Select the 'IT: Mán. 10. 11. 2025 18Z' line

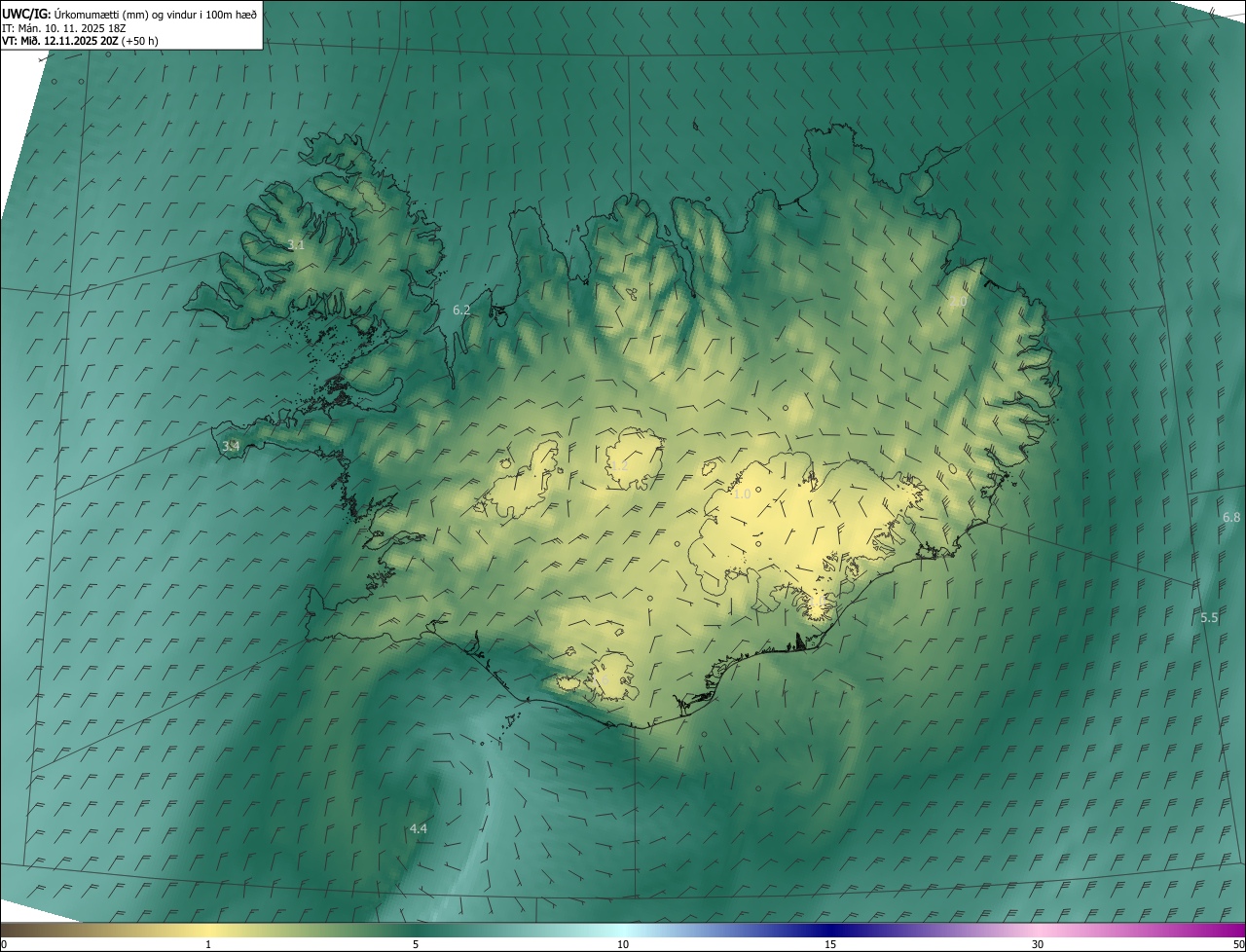64,28
